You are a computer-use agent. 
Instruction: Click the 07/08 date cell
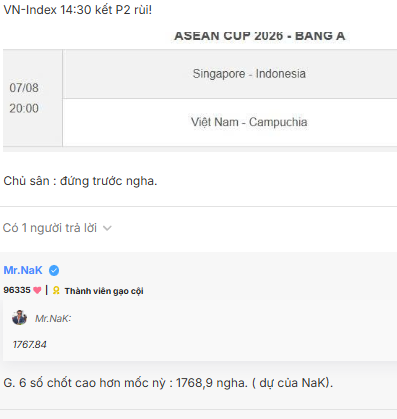(x=24, y=88)
